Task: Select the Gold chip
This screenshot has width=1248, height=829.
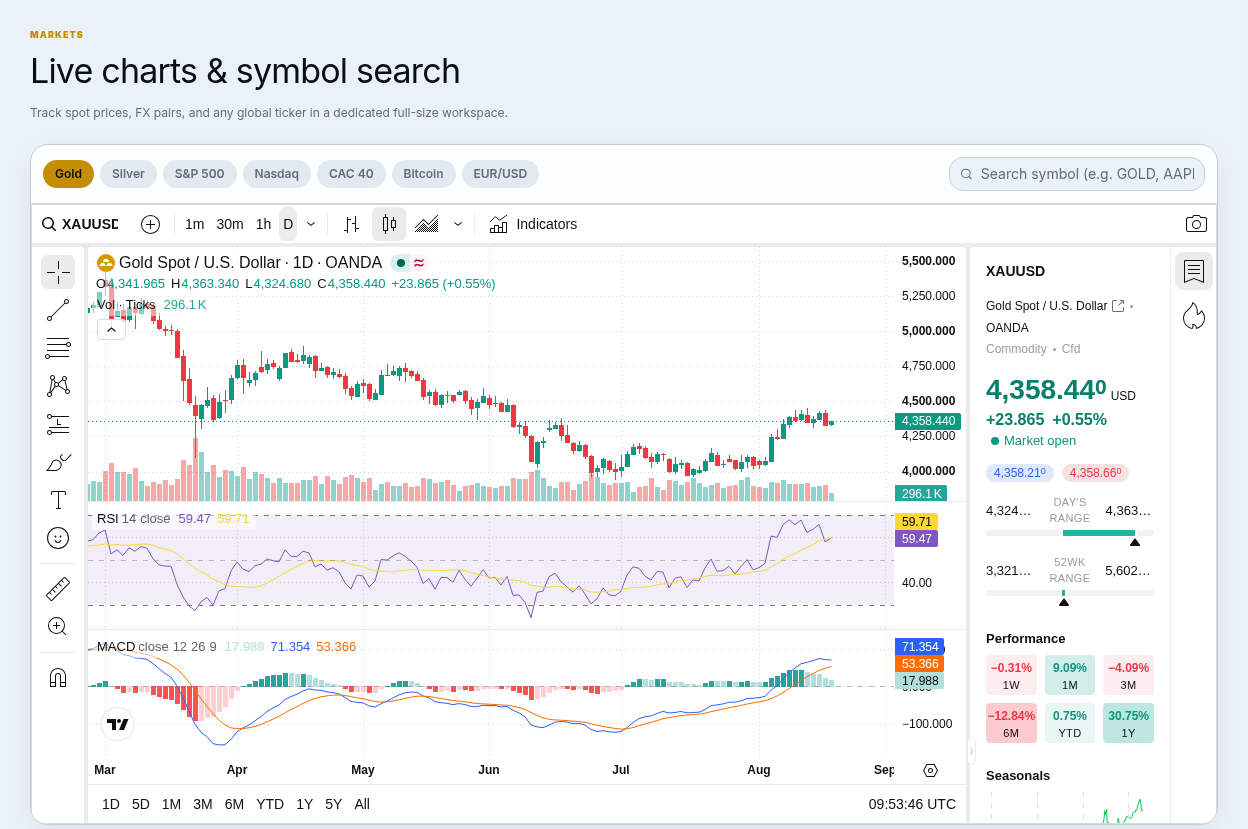Action: tap(68, 174)
